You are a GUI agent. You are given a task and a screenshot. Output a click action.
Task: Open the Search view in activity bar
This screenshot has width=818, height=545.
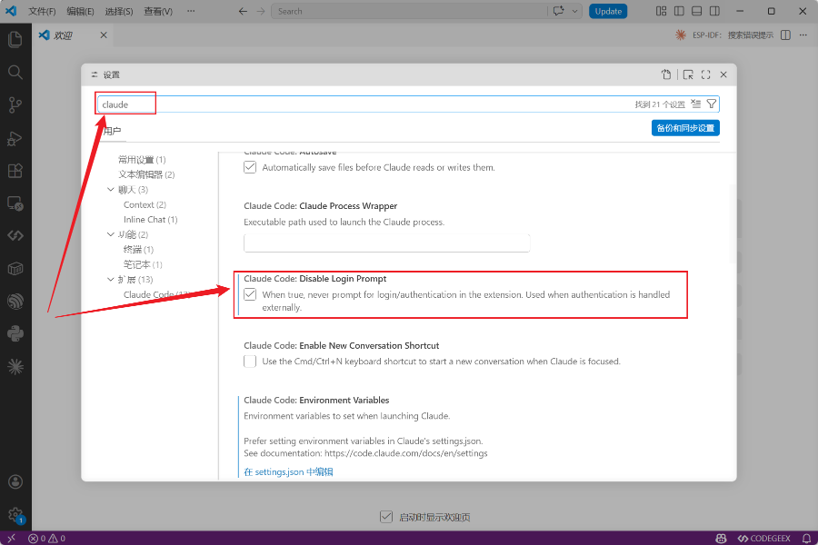point(15,72)
